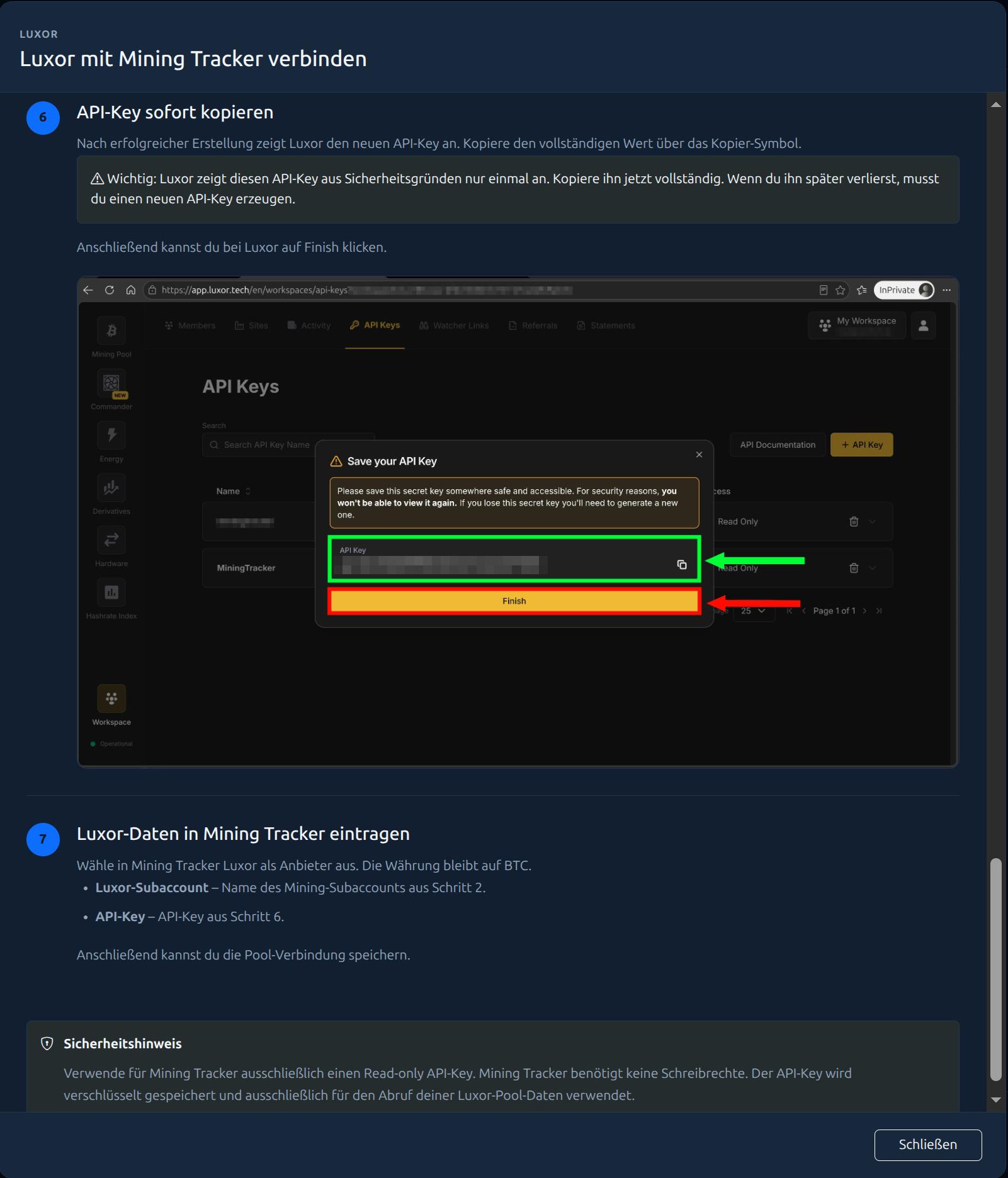Delete the key in the first Read Only row

(x=854, y=521)
